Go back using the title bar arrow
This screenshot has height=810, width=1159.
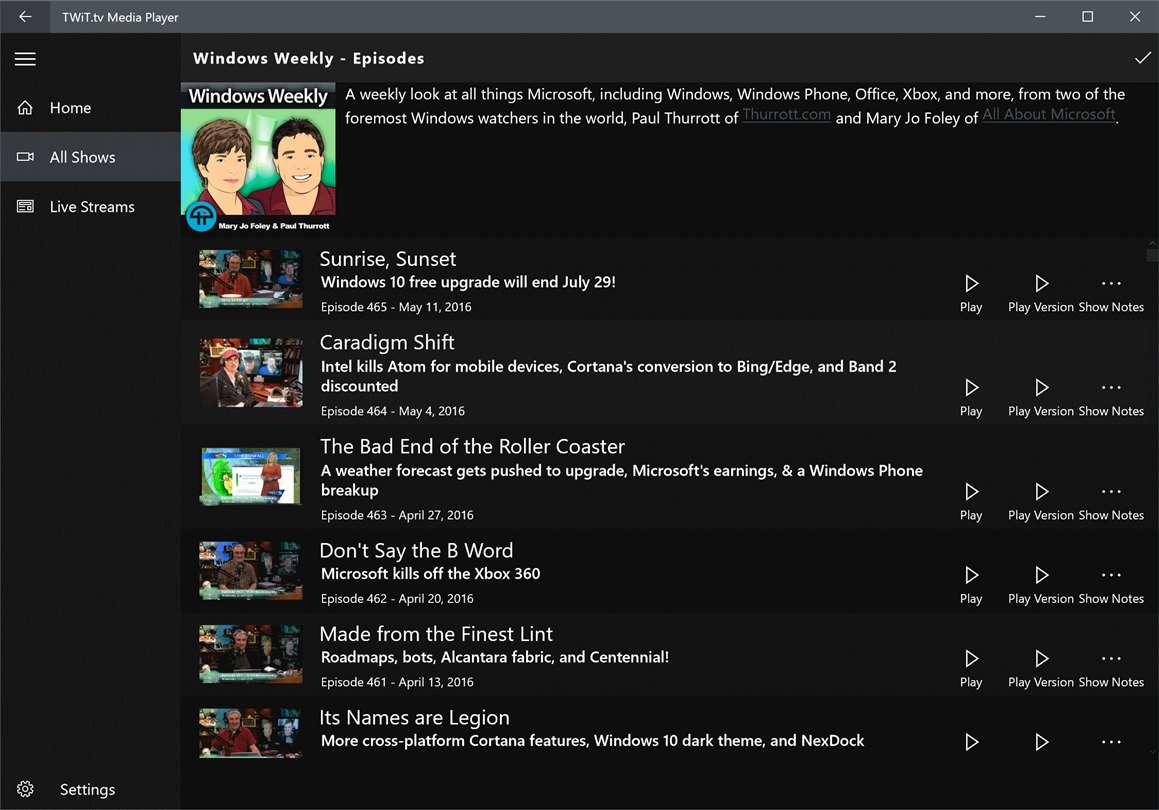25,16
